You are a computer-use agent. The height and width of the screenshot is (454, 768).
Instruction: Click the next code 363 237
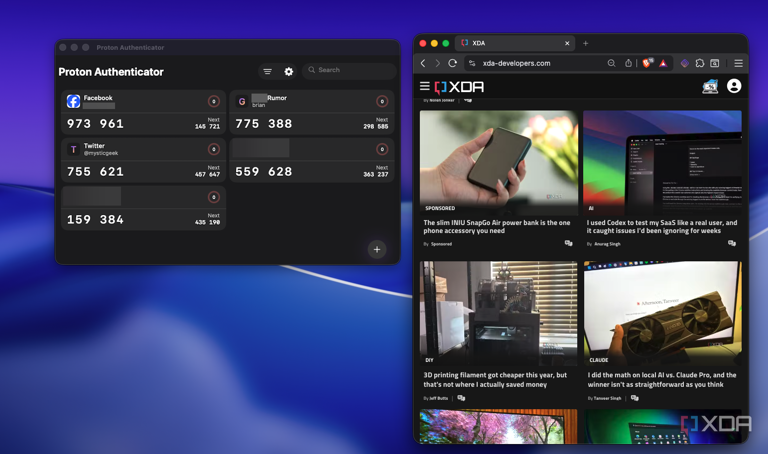376,174
